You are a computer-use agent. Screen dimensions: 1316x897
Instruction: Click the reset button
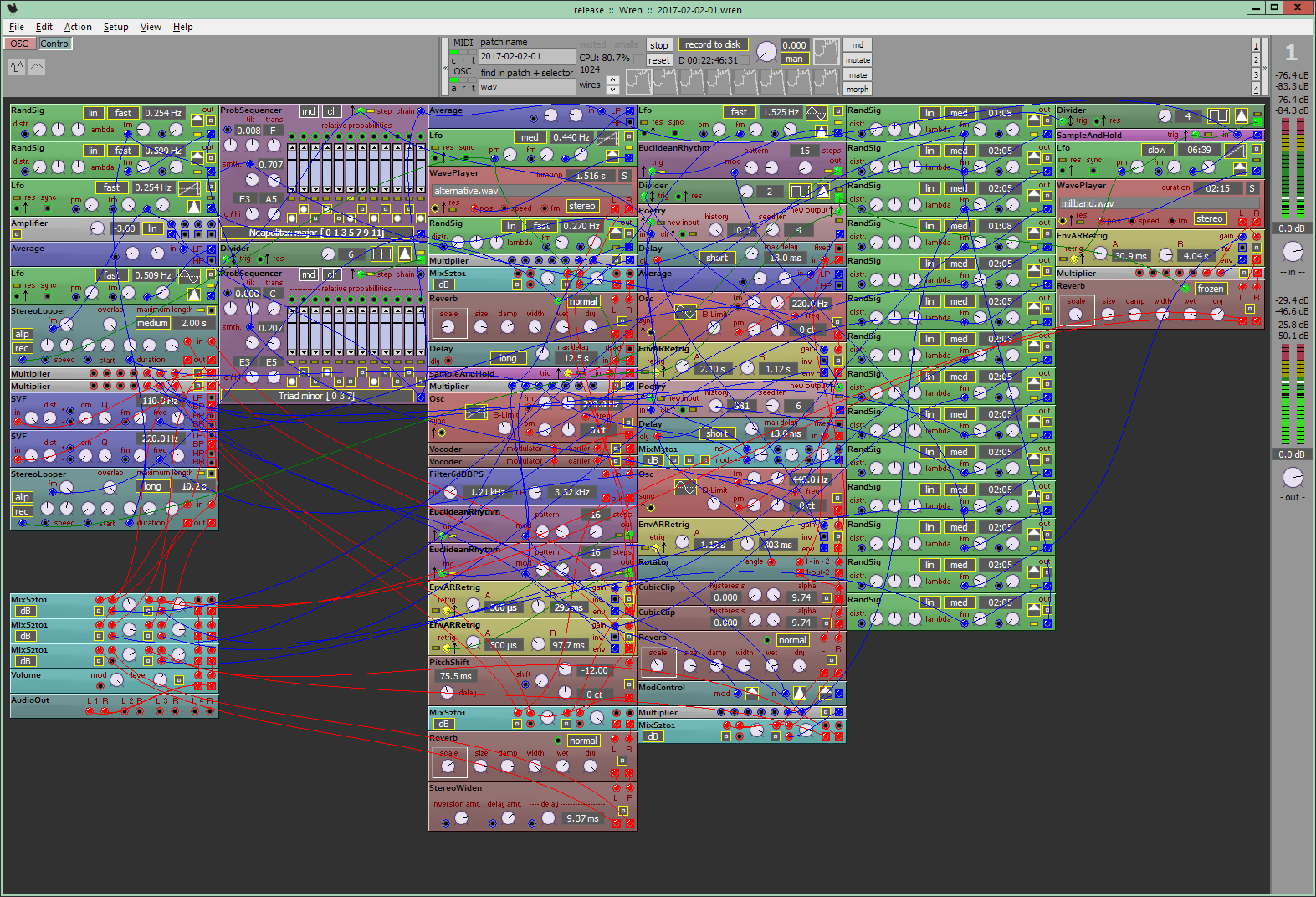[x=659, y=60]
